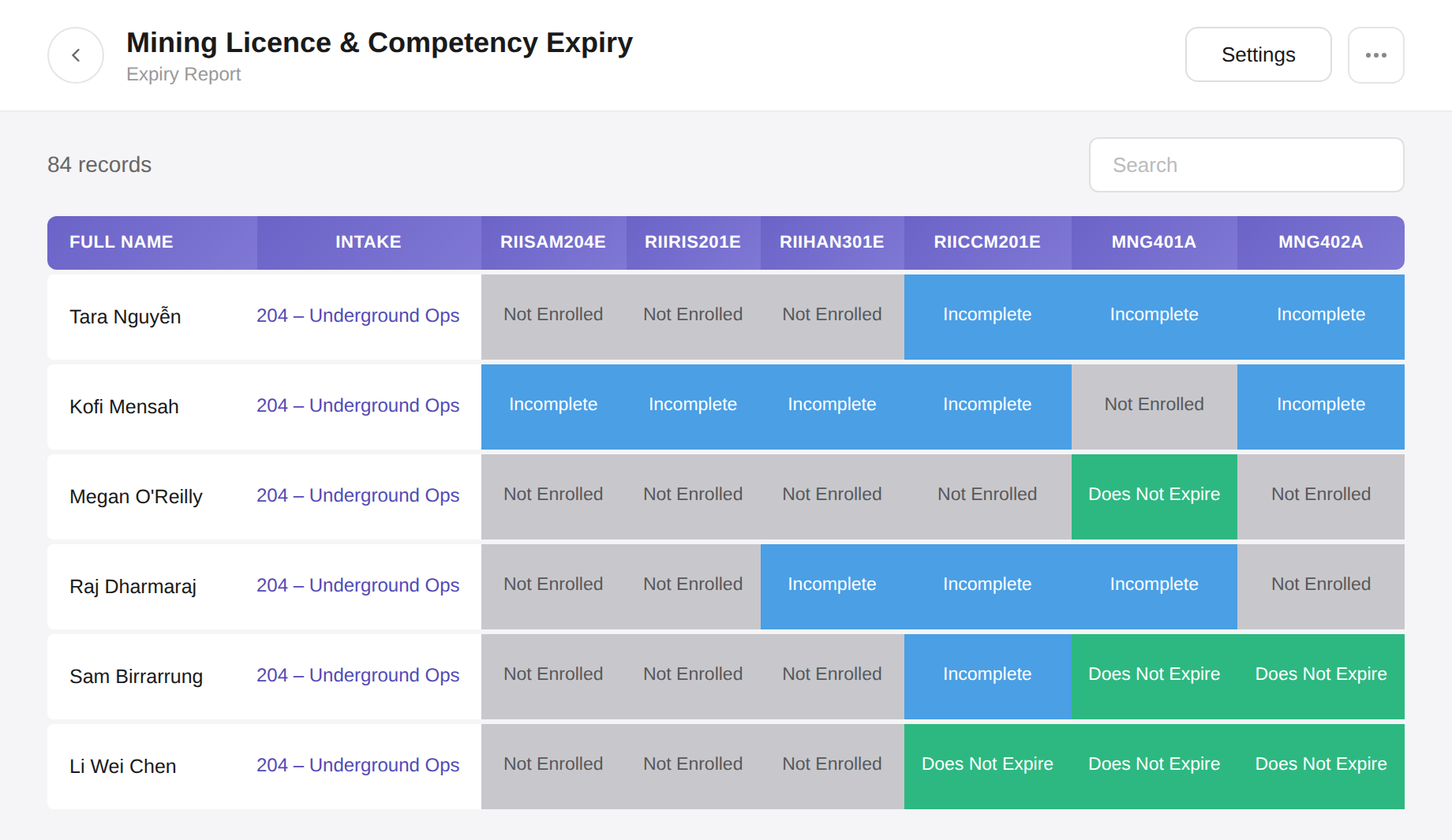Viewport: 1452px width, 840px height.
Task: Open Kofi Mensah's Underground Ops intake link
Action: click(357, 405)
